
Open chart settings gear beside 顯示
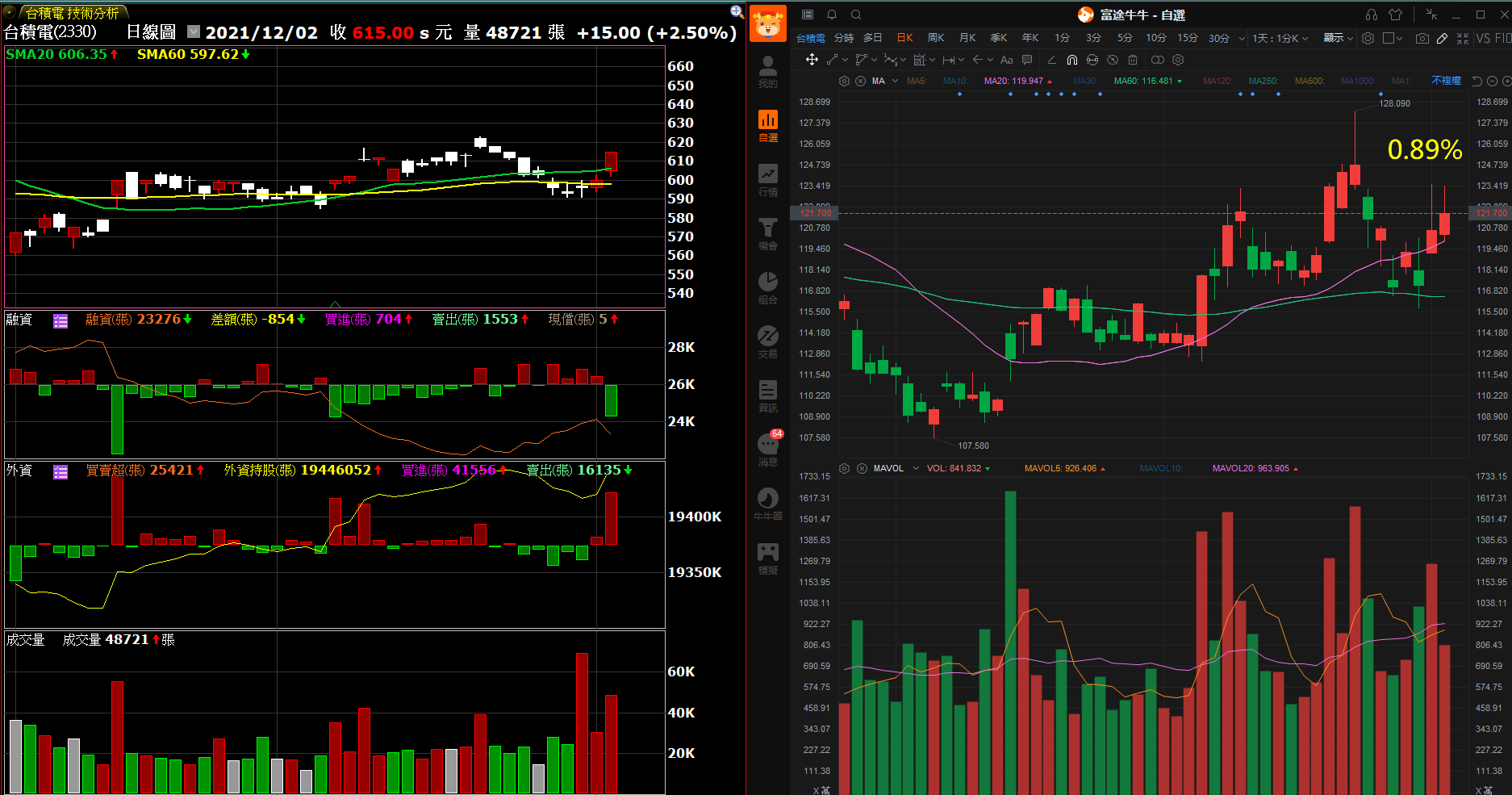click(1368, 38)
